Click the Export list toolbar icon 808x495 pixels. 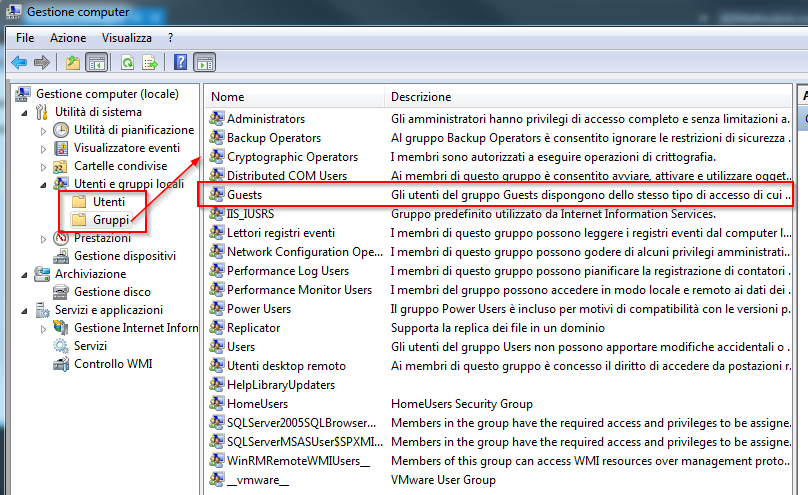pyautogui.click(x=150, y=62)
